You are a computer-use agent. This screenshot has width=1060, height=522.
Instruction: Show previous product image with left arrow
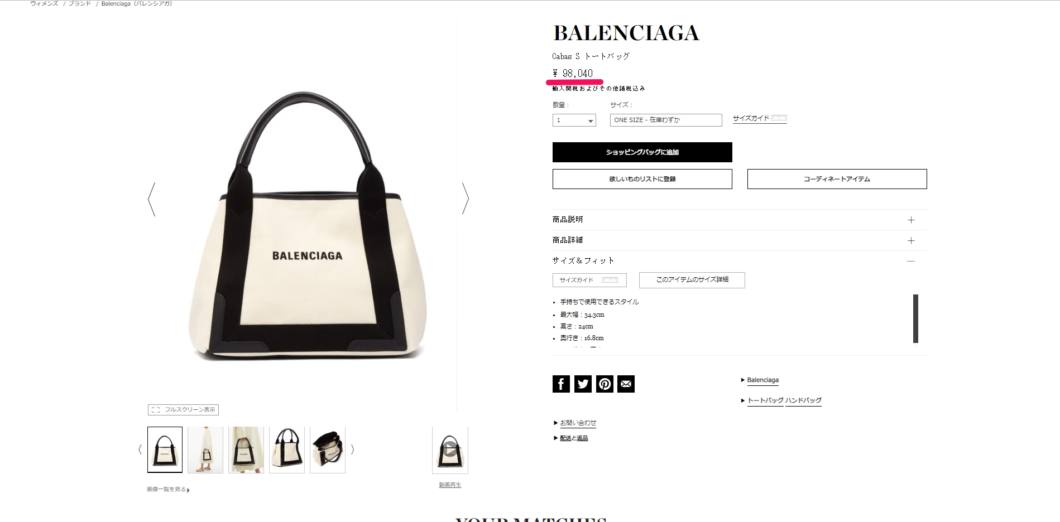click(x=151, y=199)
